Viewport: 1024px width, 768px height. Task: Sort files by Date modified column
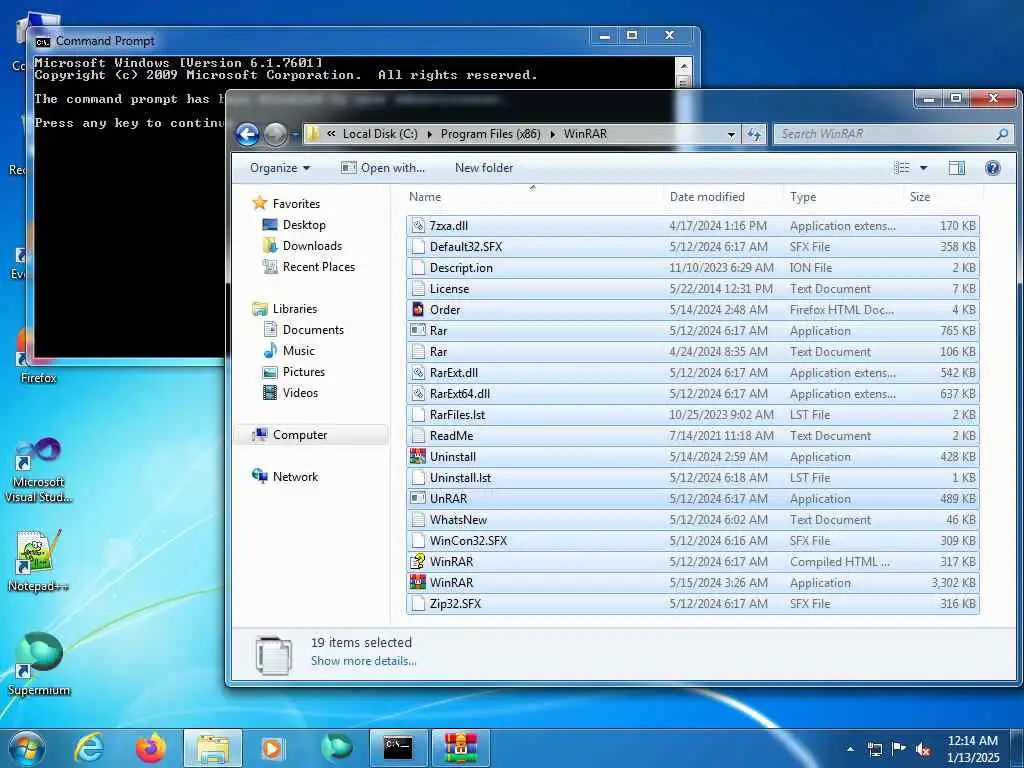pos(707,197)
